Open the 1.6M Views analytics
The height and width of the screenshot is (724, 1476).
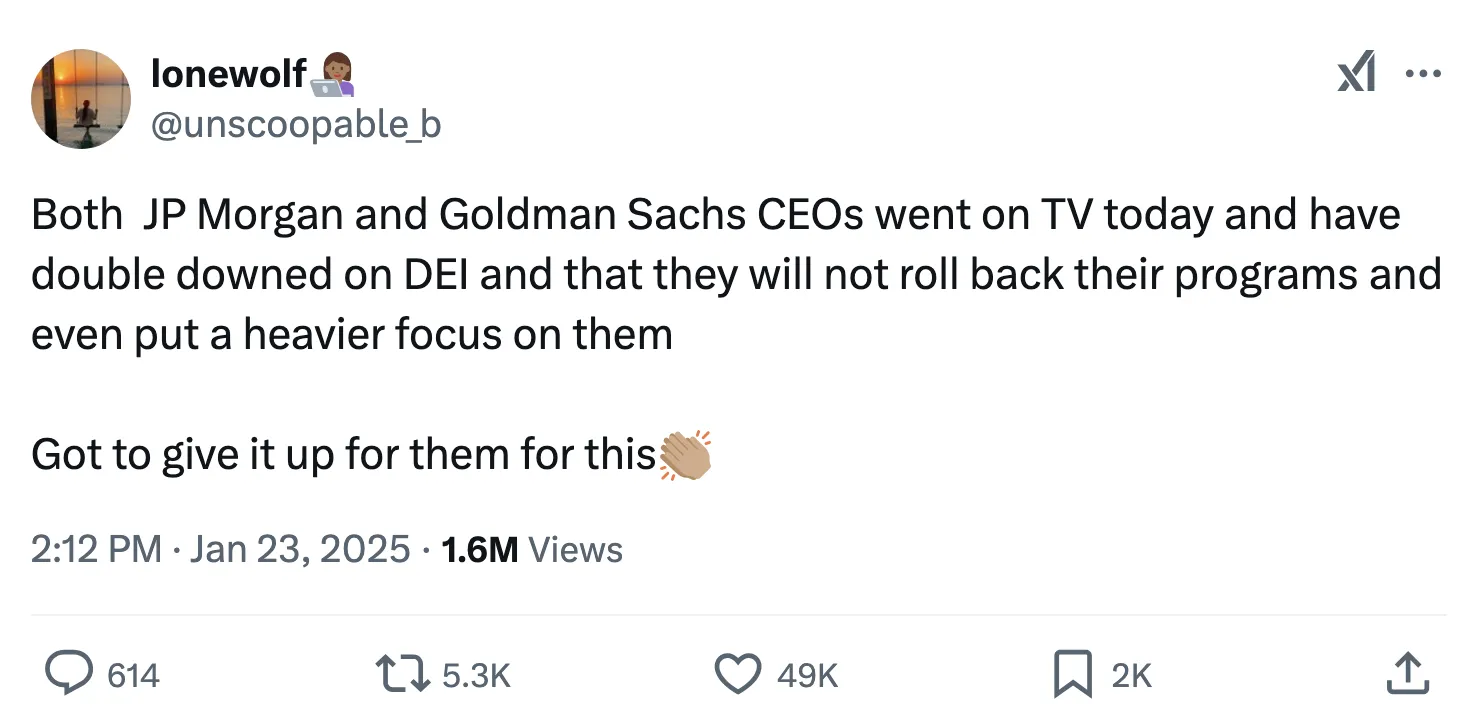point(531,549)
